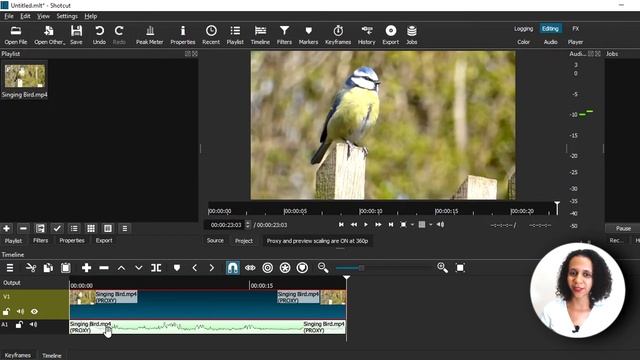
Task: Switch to the Project player tab
Action: 244,240
